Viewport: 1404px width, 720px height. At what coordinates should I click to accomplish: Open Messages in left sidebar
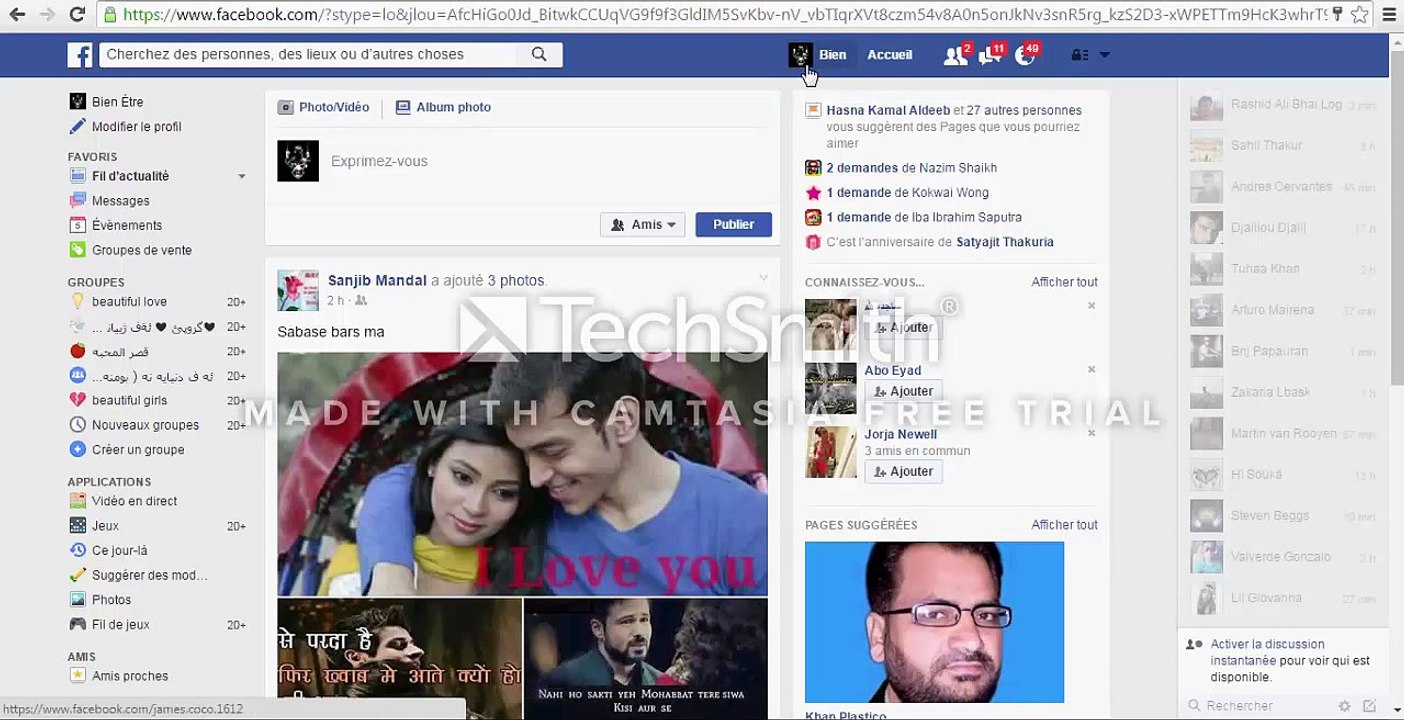(x=120, y=201)
